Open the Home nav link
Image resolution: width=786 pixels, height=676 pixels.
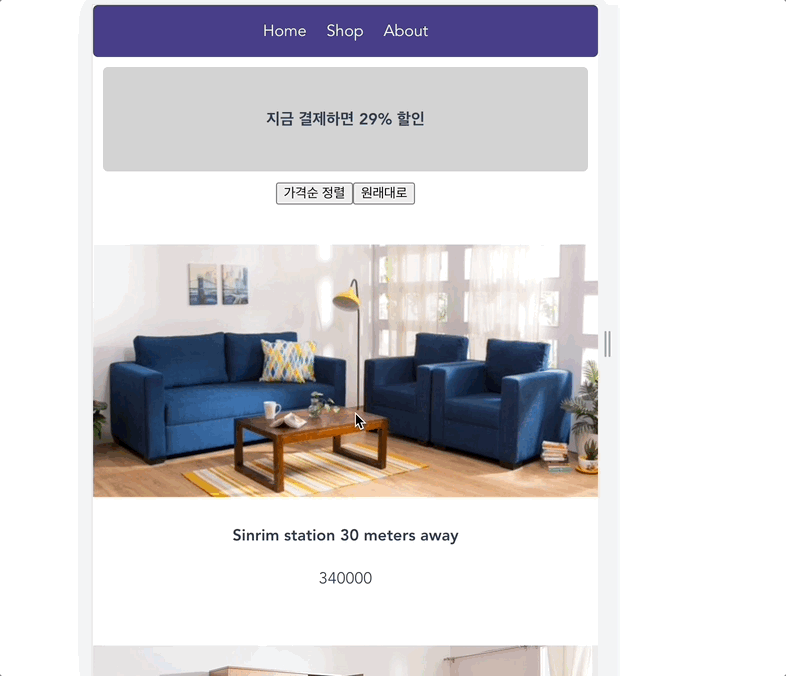[284, 31]
